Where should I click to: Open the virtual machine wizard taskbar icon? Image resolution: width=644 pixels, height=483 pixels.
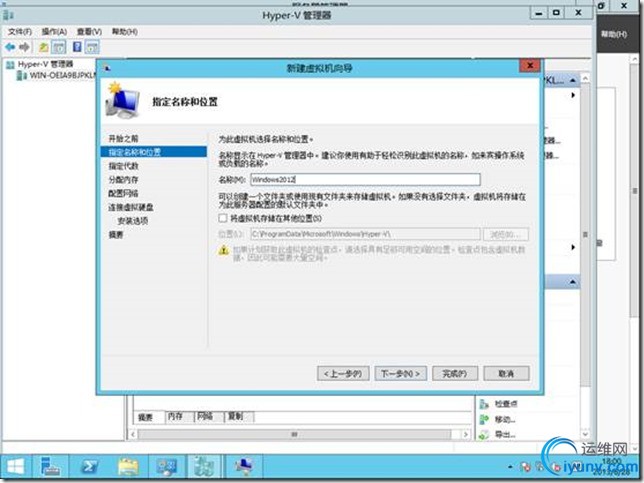244,467
